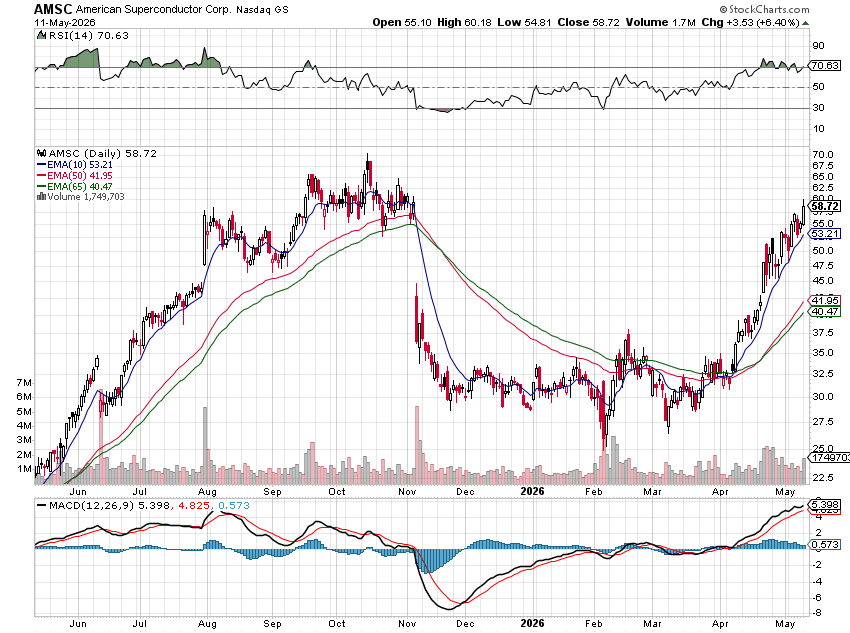The height and width of the screenshot is (633, 850).
Task: Click the candlestick icon beside AMSC (Daily)
Action: coord(41,153)
